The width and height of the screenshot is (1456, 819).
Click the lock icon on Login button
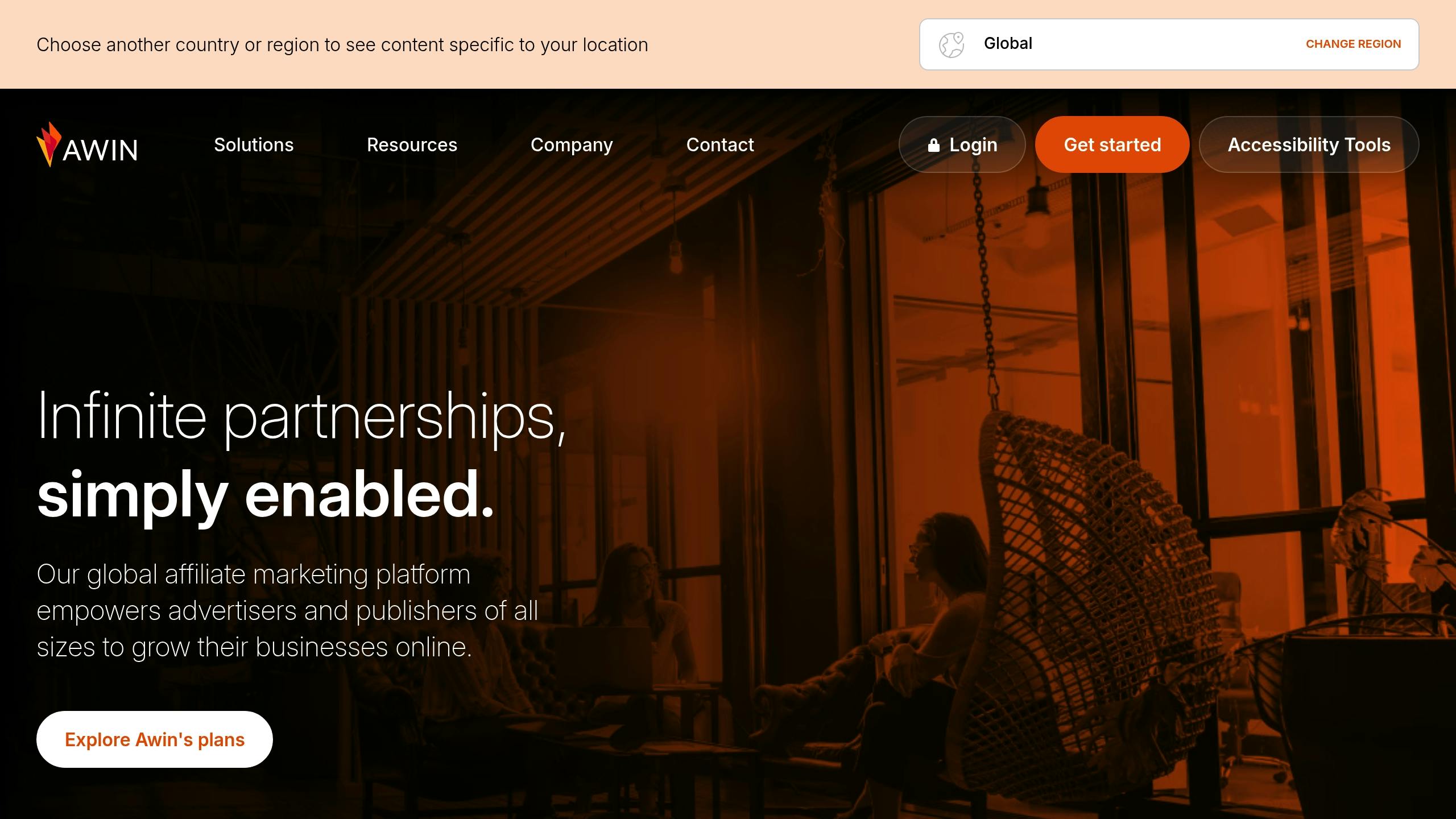tap(933, 146)
